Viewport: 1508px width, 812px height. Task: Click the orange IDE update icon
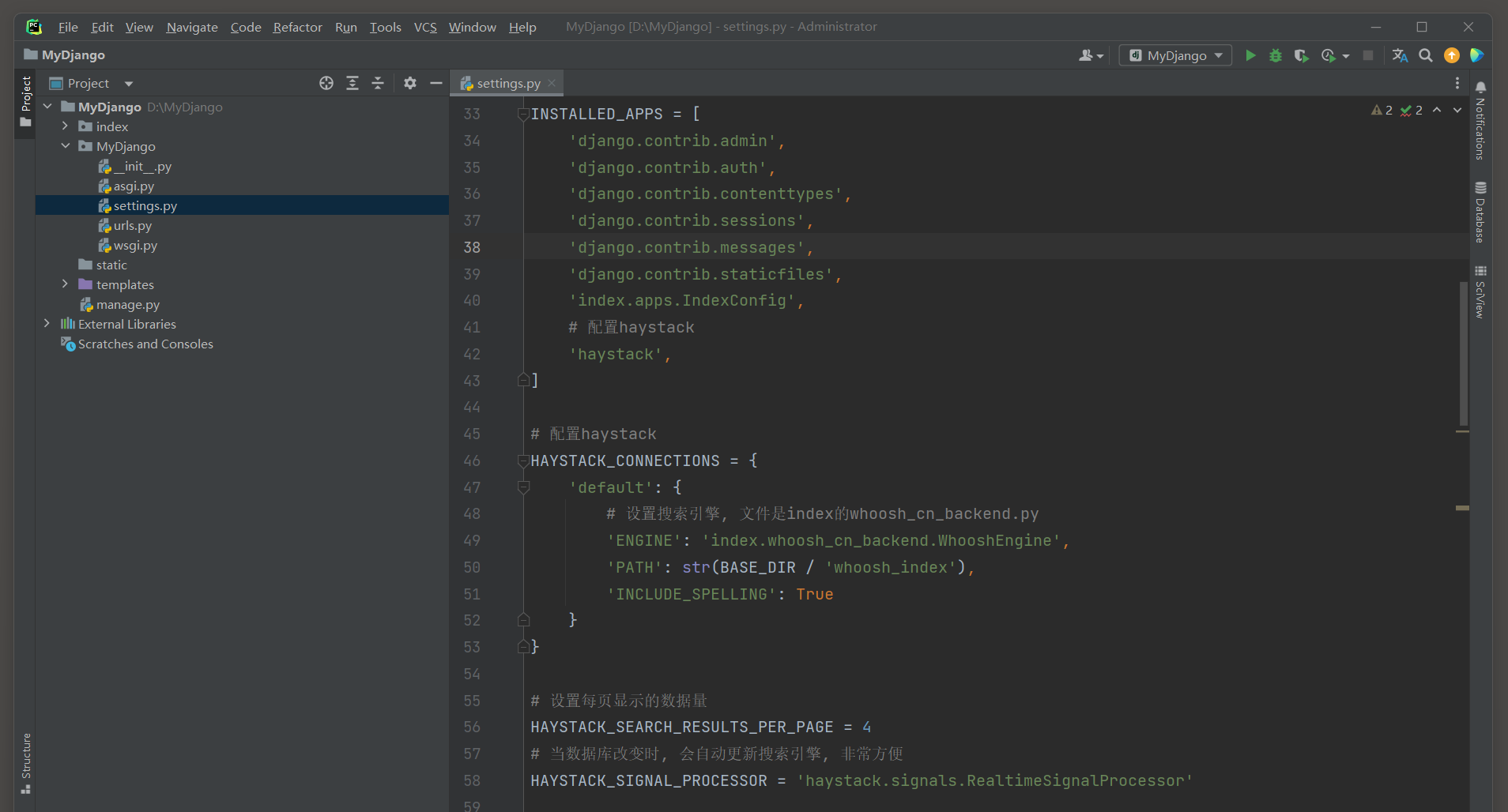point(1452,55)
